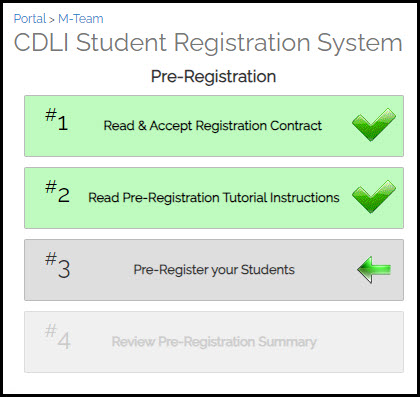Click the Pre-Register your Students text
Viewport: 420px width, 397px height.
214,270
